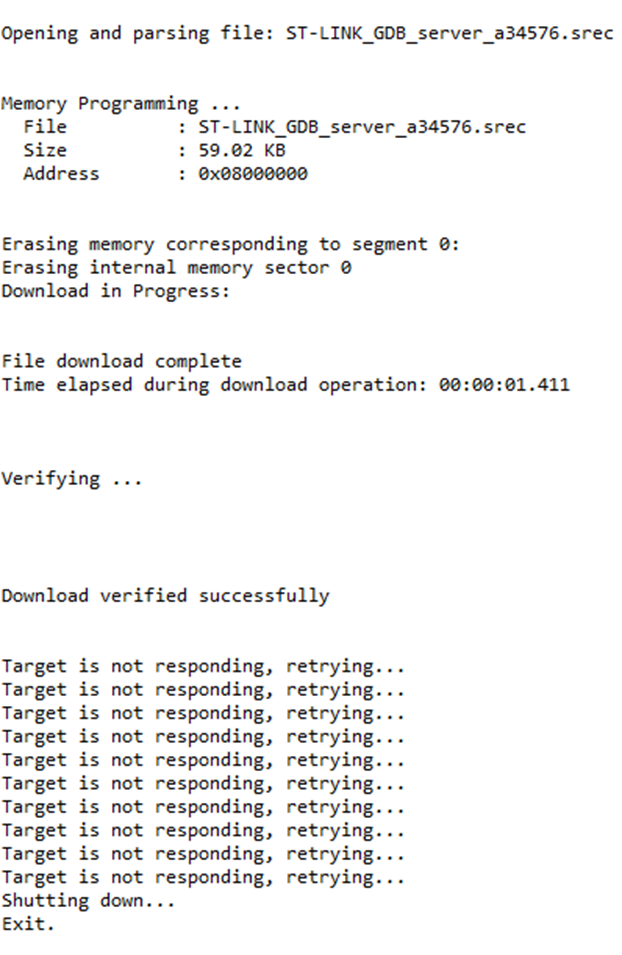
Task: Click the 'Address' label in Memory Programming
Action: coord(61,174)
